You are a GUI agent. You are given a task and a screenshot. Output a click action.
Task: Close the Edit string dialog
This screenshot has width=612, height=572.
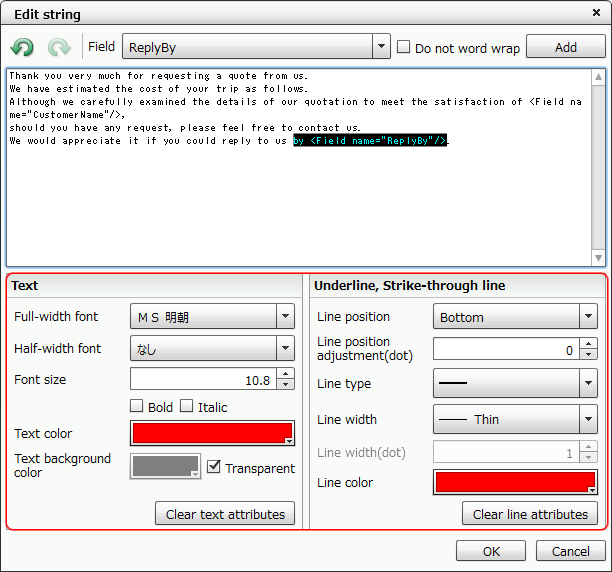coord(596,13)
